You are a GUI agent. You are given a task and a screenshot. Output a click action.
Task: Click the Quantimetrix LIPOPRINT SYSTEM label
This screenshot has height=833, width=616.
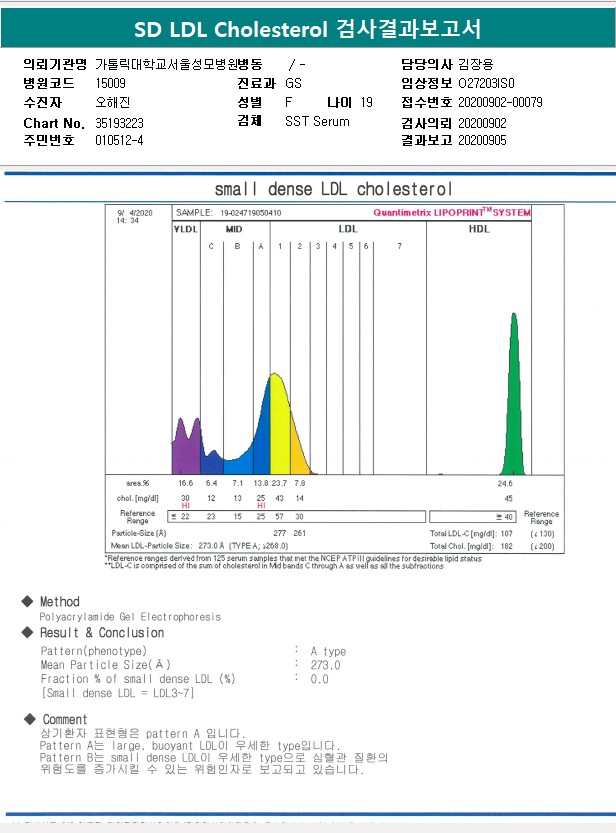tap(451, 212)
